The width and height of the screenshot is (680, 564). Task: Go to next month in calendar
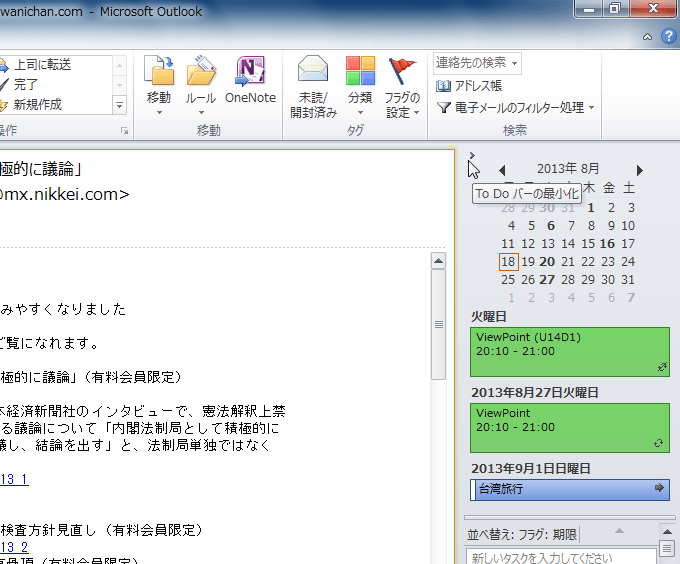coord(640,170)
